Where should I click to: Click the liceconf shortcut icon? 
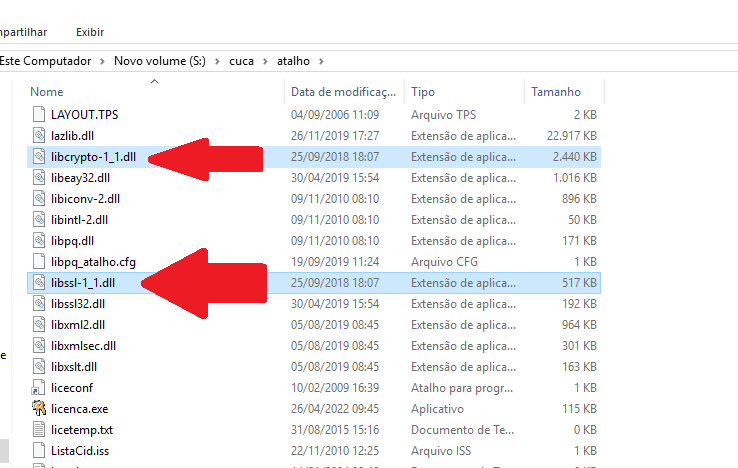click(38, 388)
